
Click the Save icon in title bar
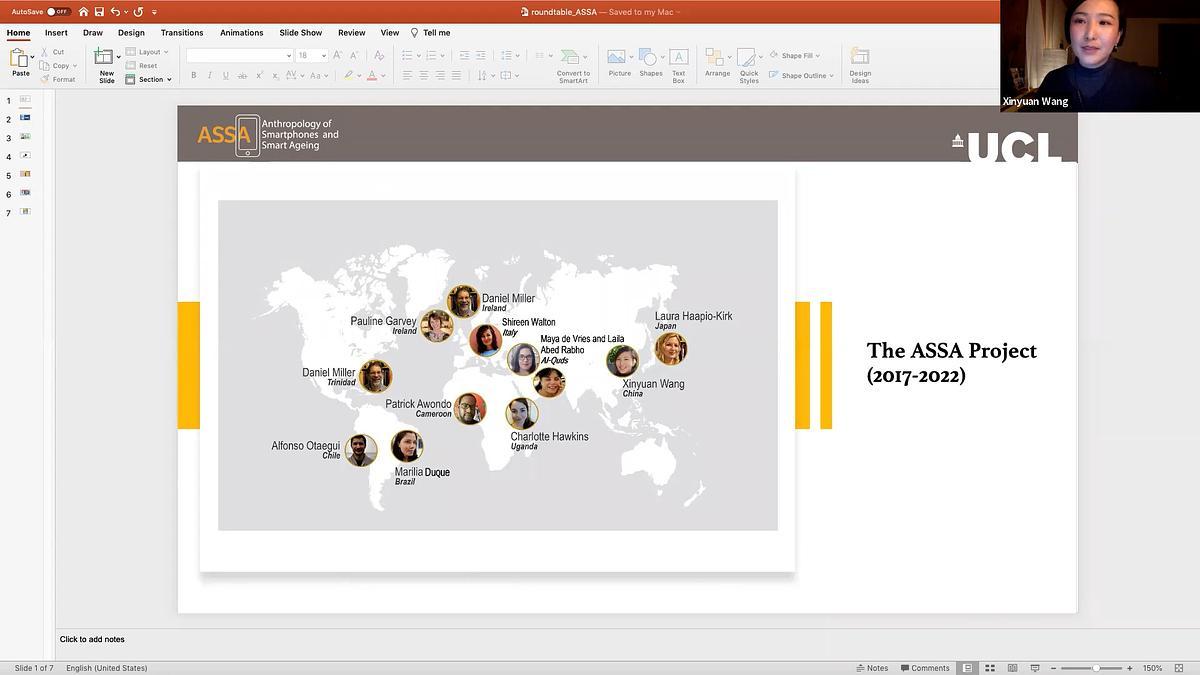99,12
